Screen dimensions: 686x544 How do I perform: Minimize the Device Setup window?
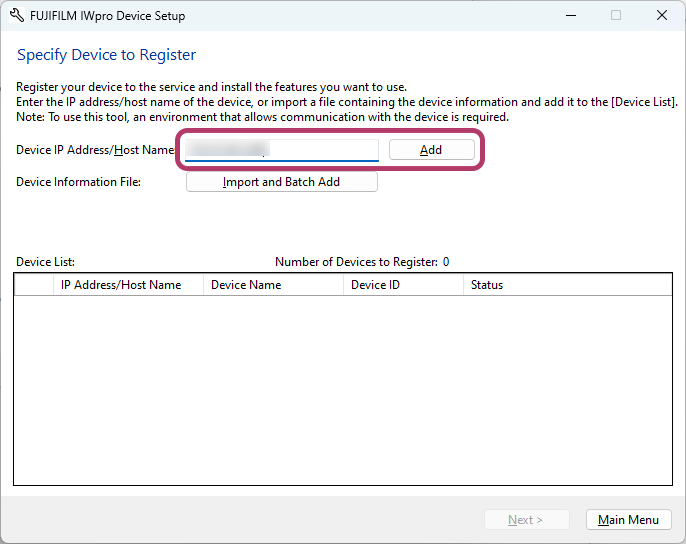coord(570,15)
